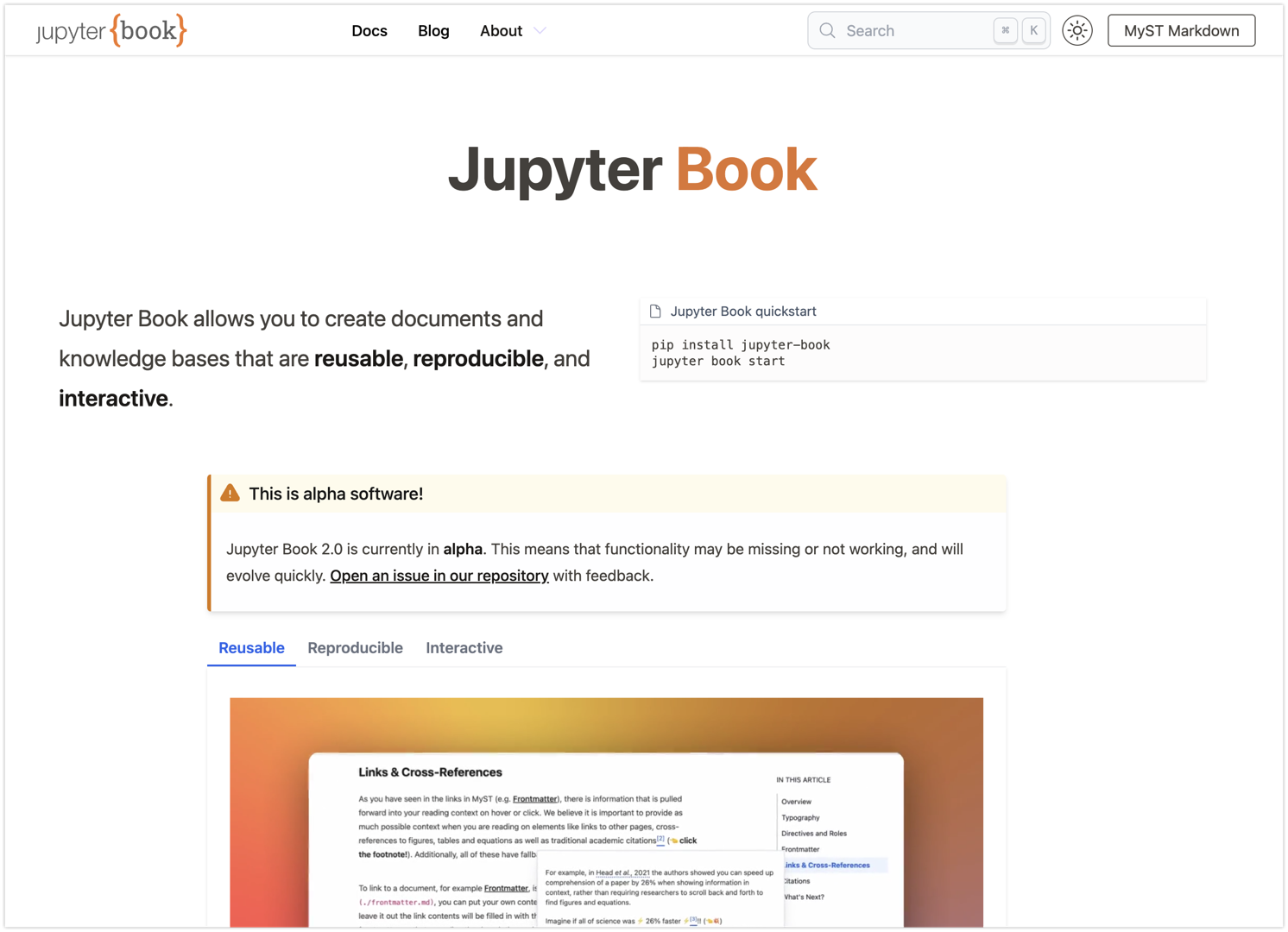Open the MyST Markdown button
Image resolution: width=1288 pixels, height=932 pixels.
pos(1181,31)
